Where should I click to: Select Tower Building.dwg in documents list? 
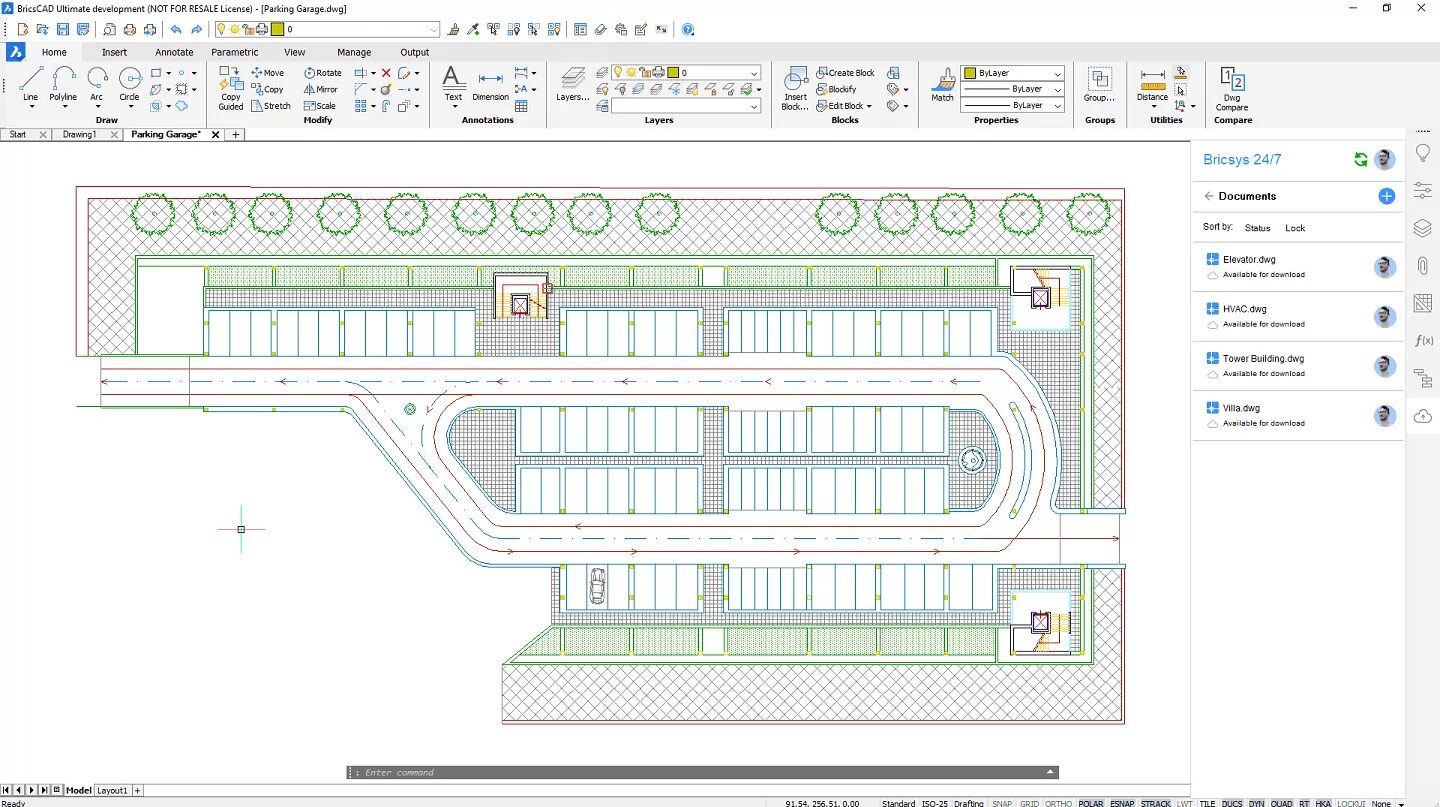[1298, 365]
